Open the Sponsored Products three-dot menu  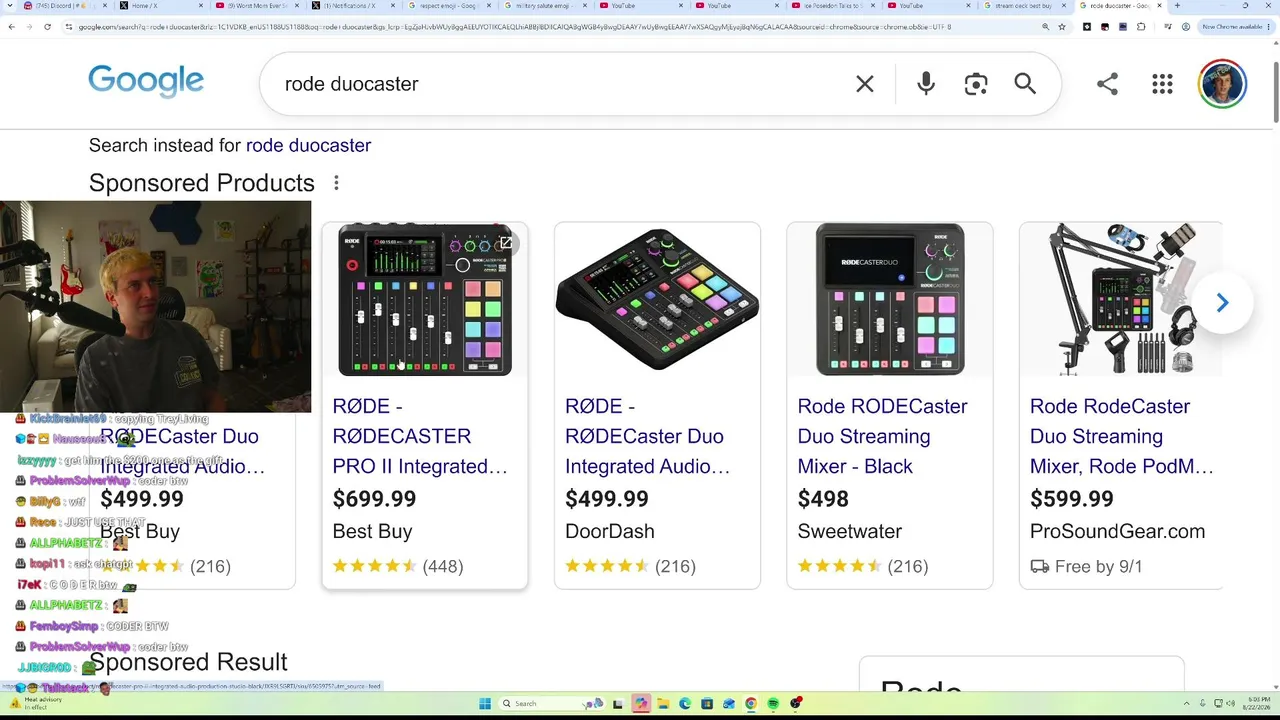tap(336, 183)
